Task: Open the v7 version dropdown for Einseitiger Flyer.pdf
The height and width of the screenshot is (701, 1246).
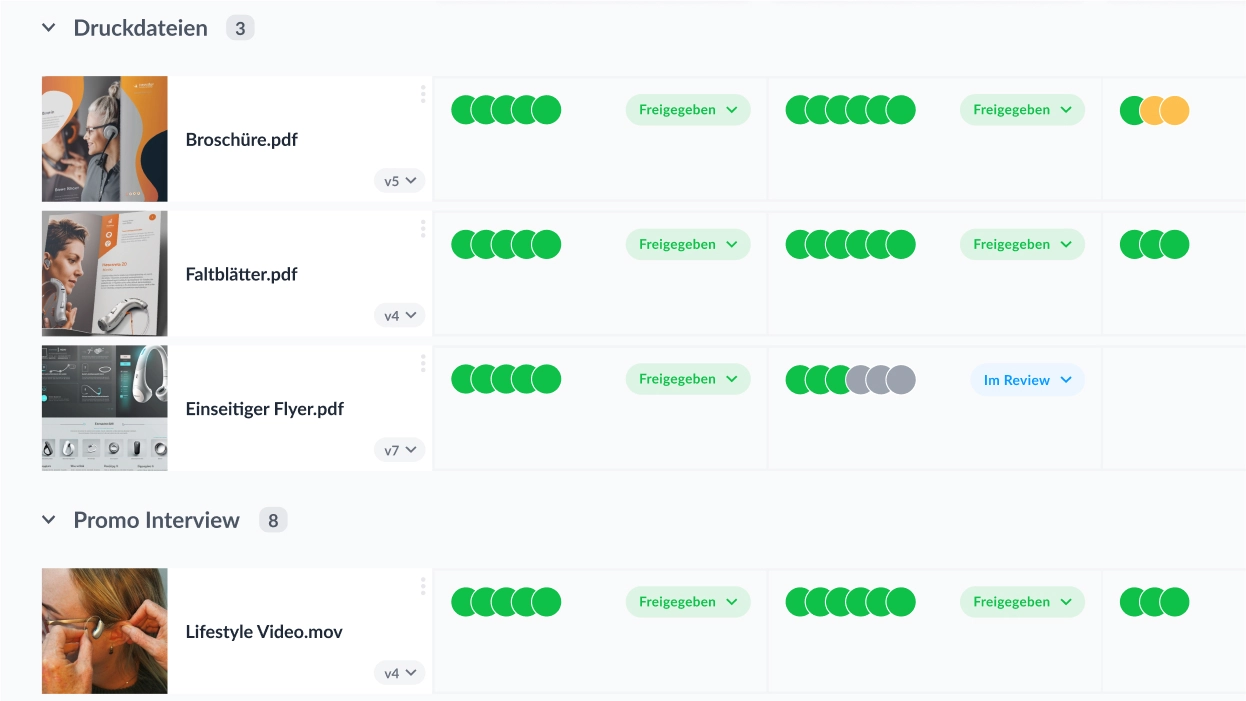Action: click(x=399, y=450)
